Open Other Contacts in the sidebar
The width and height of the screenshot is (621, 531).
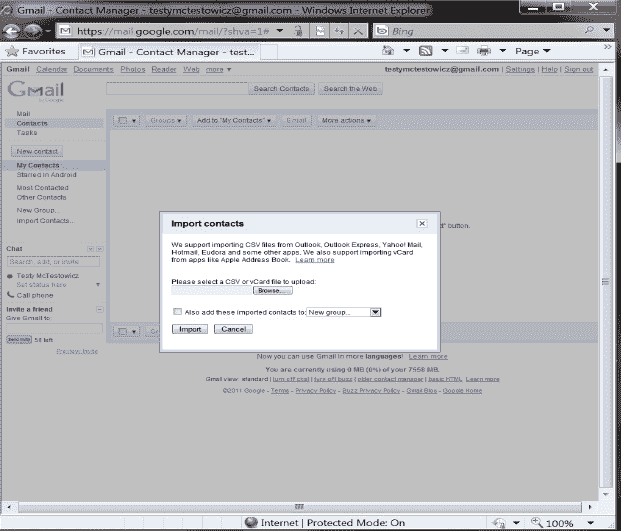click(x=41, y=197)
